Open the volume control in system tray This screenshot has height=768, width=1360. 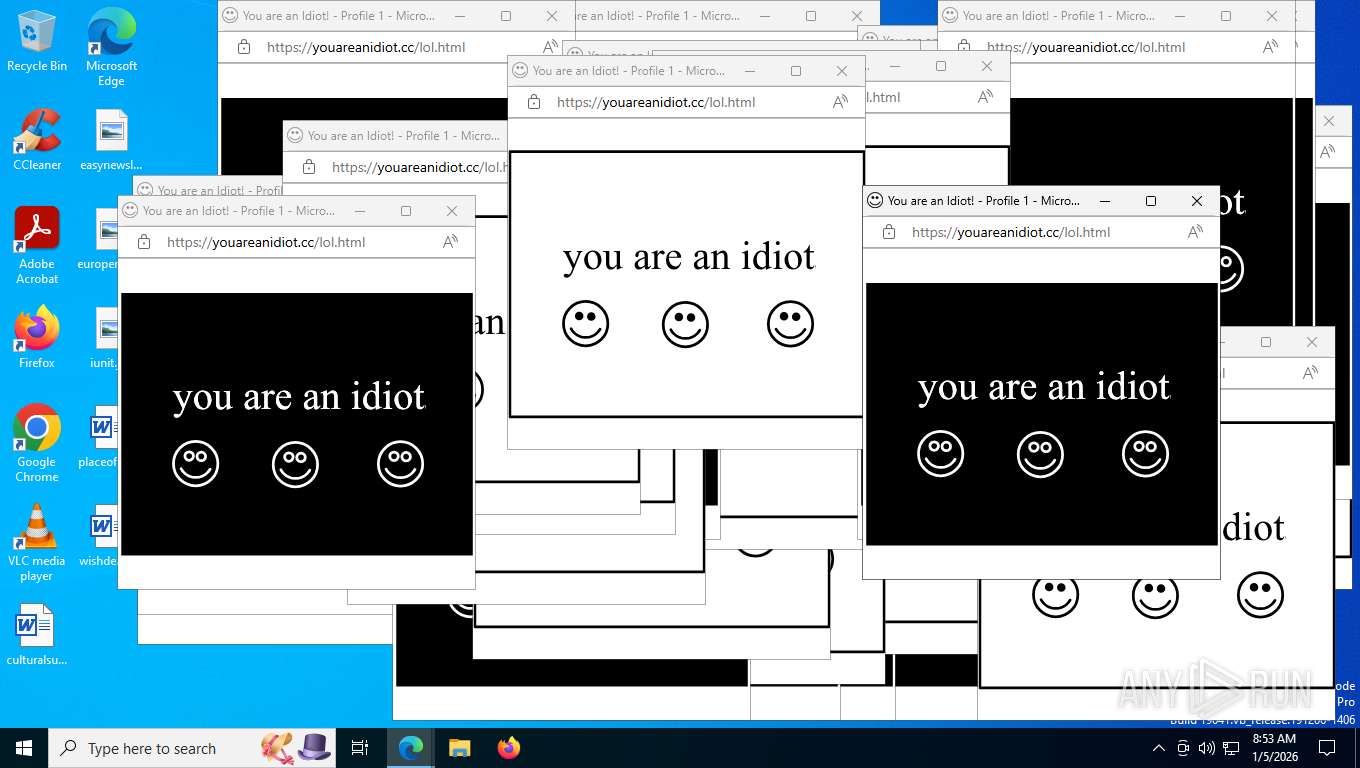pos(1207,748)
